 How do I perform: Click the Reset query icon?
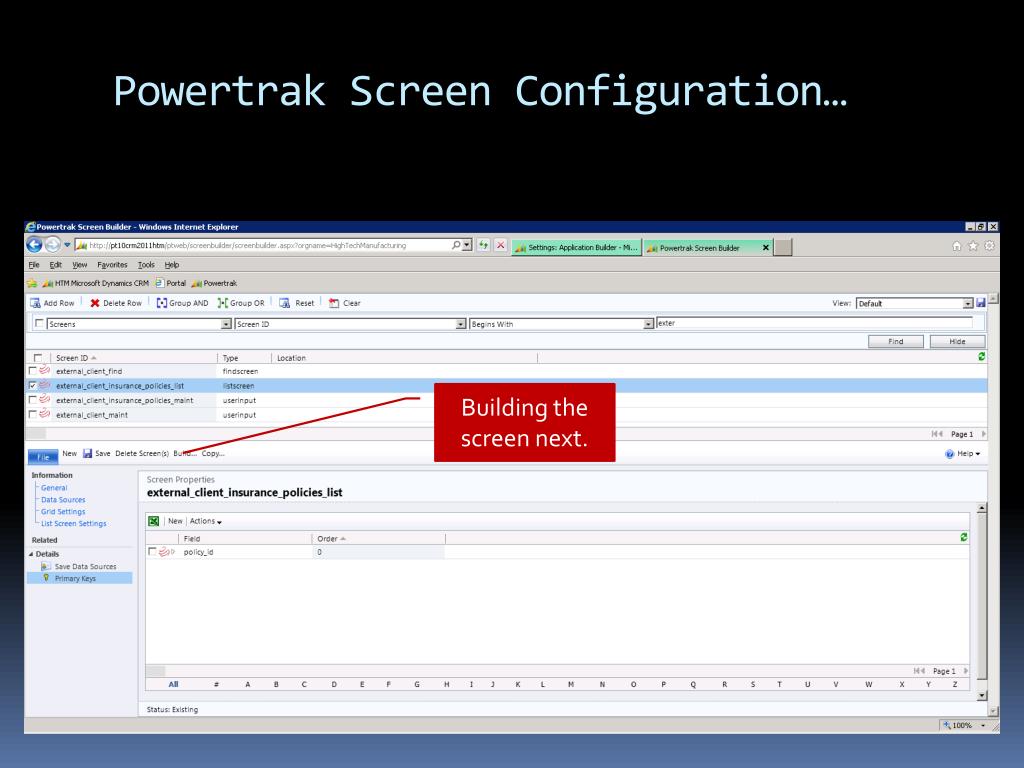(x=284, y=303)
